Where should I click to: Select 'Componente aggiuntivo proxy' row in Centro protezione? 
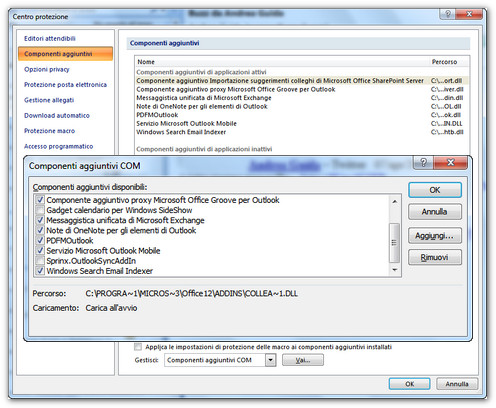(302, 89)
